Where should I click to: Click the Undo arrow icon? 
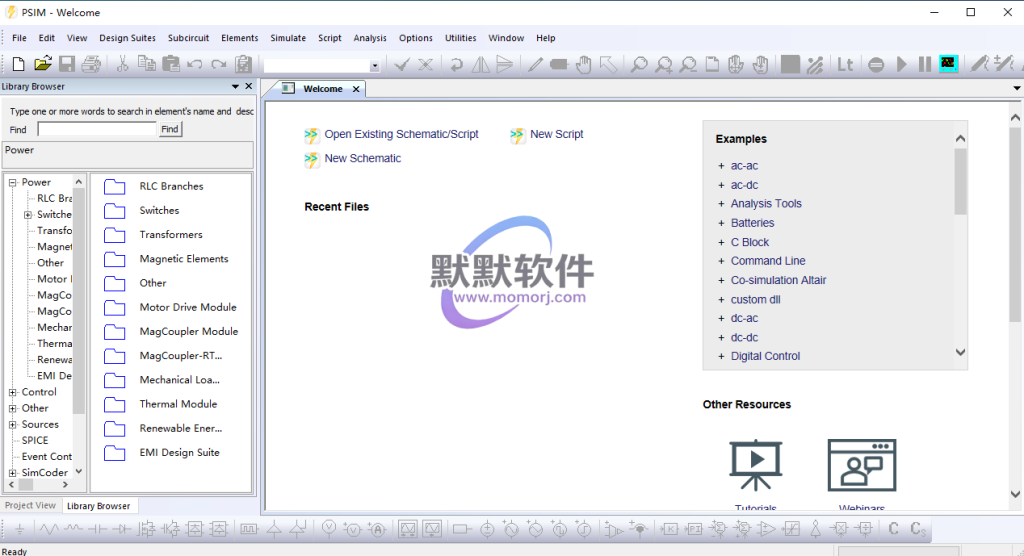point(195,64)
